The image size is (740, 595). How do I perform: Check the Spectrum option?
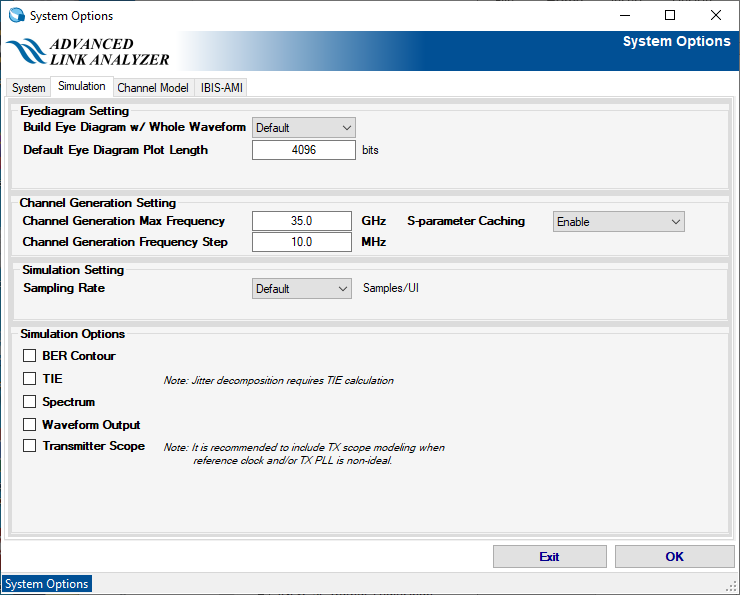(30, 402)
